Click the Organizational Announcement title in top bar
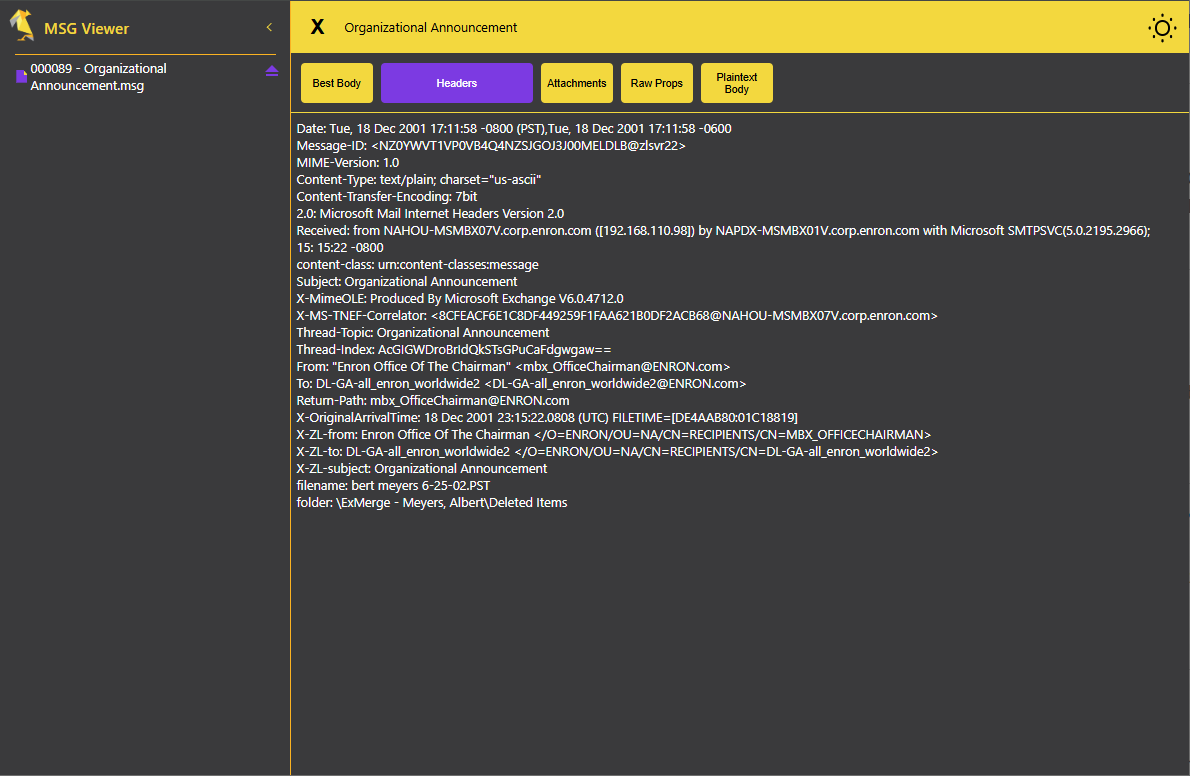The image size is (1190, 776). [x=431, y=28]
